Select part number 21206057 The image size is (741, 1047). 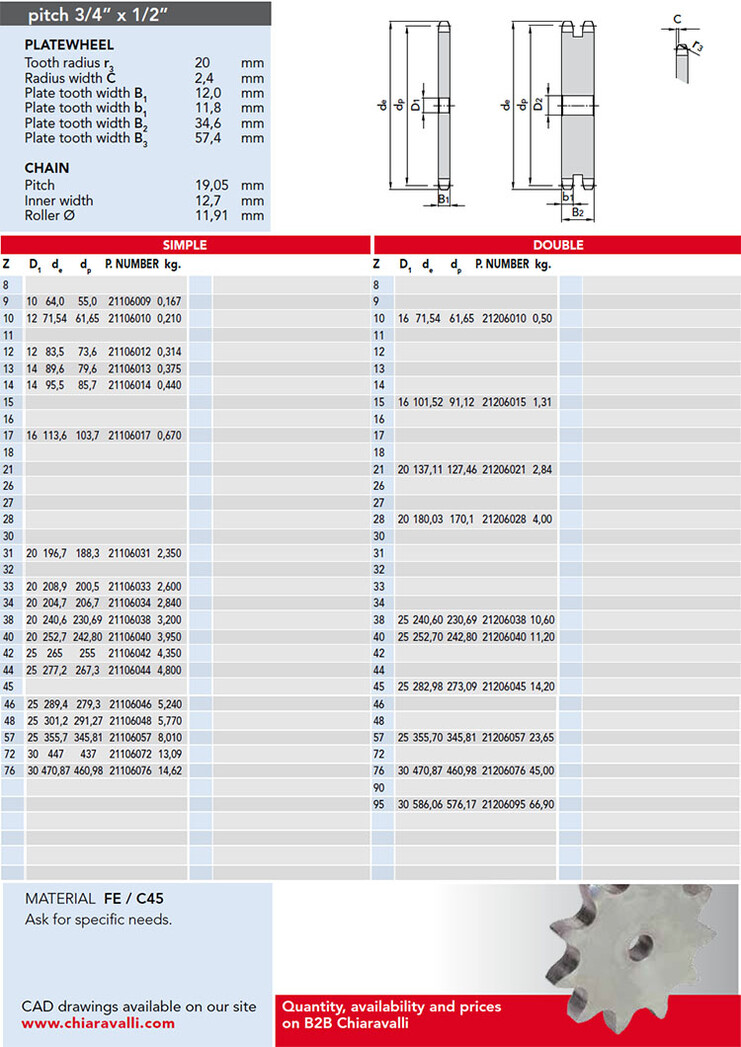(x=504, y=737)
